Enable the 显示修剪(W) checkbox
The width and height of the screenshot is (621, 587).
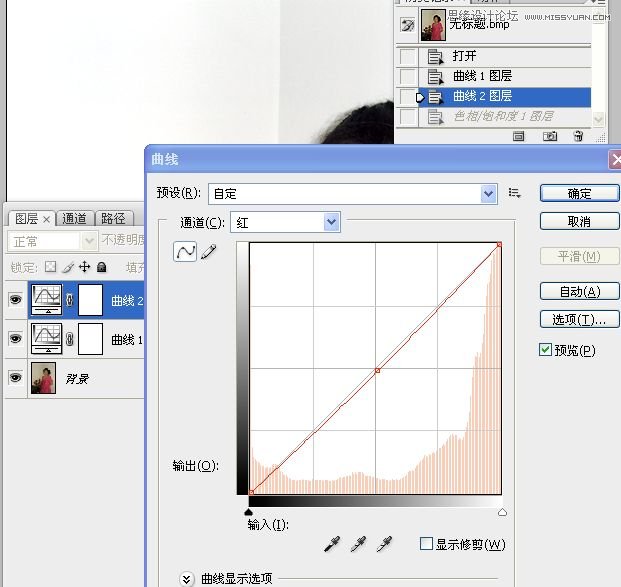point(426,543)
